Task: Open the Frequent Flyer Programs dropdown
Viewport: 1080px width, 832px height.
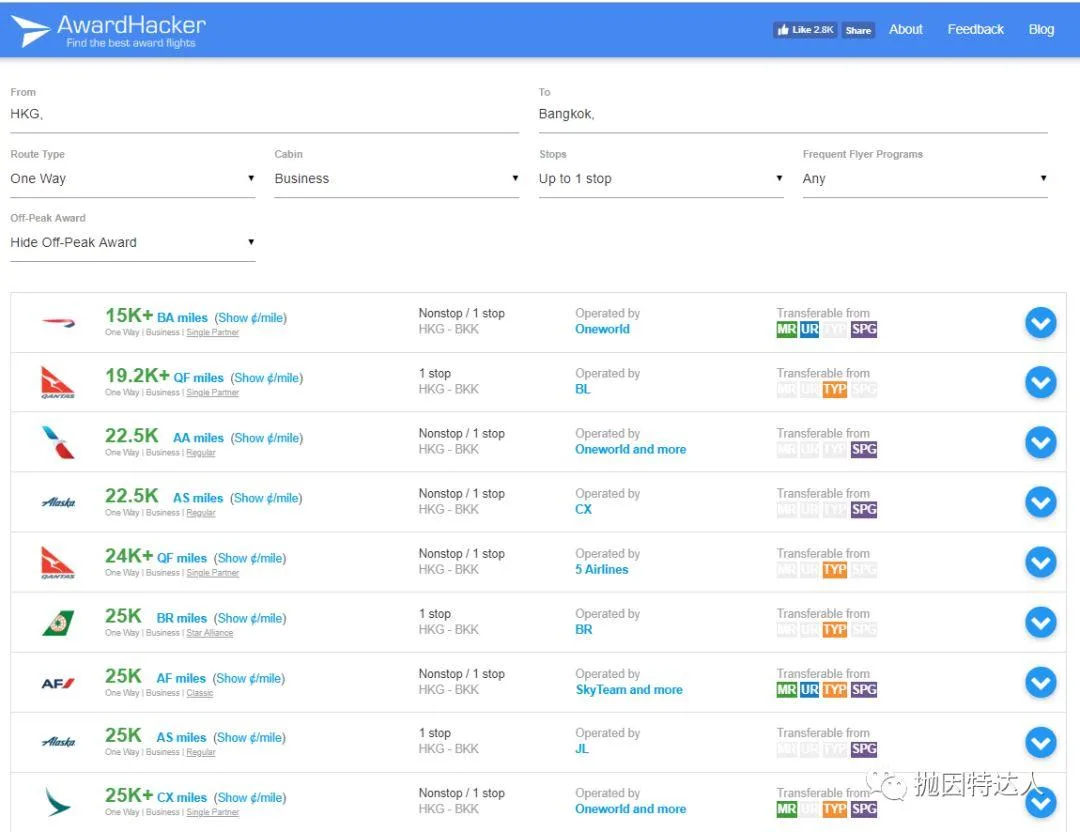Action: point(925,178)
